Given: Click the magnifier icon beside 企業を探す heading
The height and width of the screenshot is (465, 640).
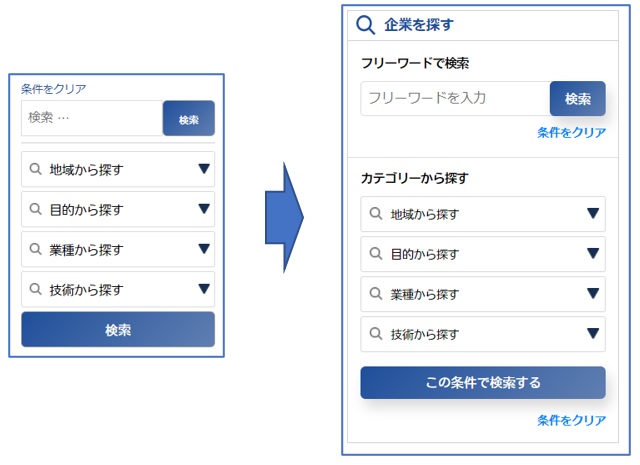Looking at the screenshot, I should (365, 25).
